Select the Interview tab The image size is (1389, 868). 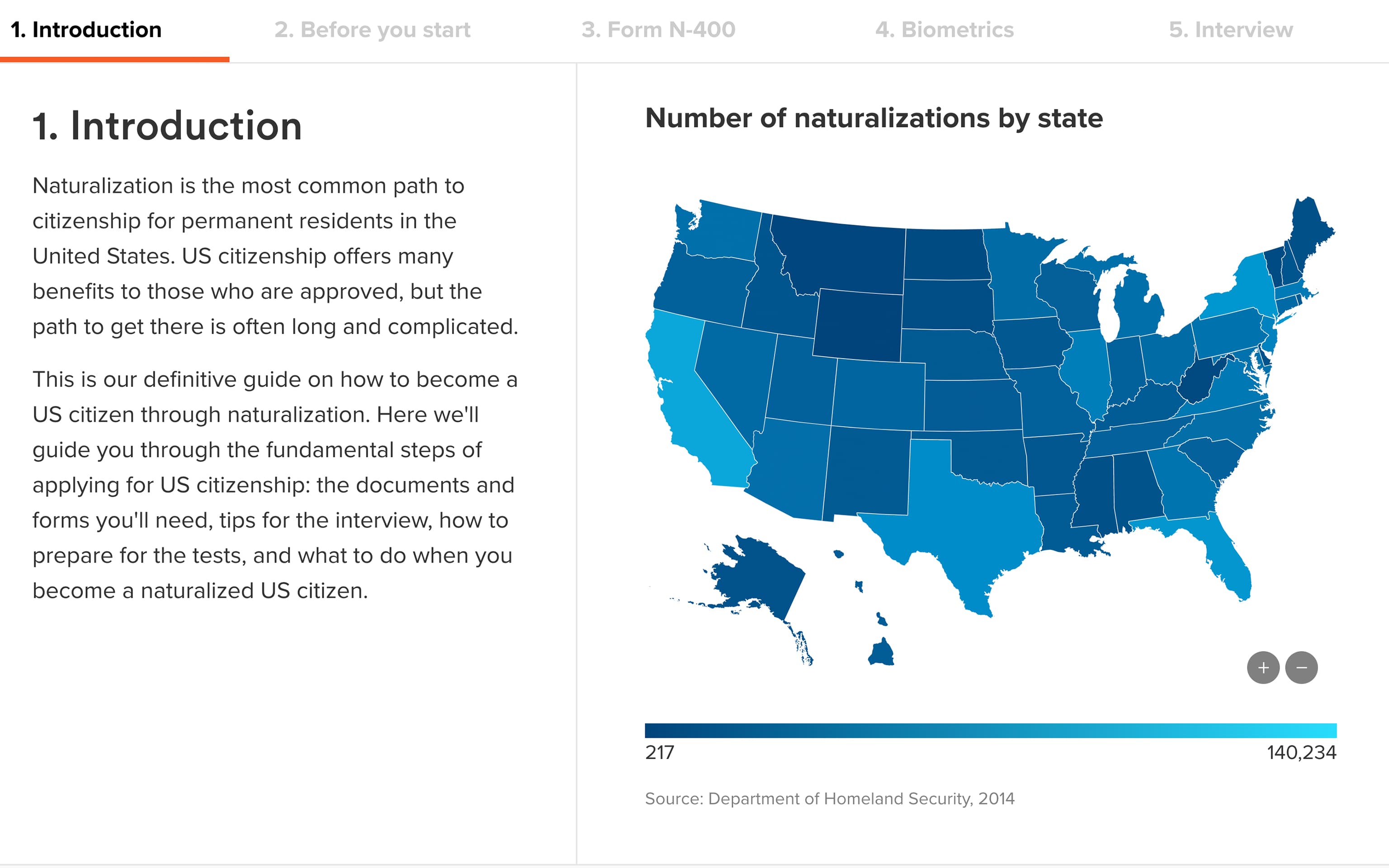(1231, 30)
